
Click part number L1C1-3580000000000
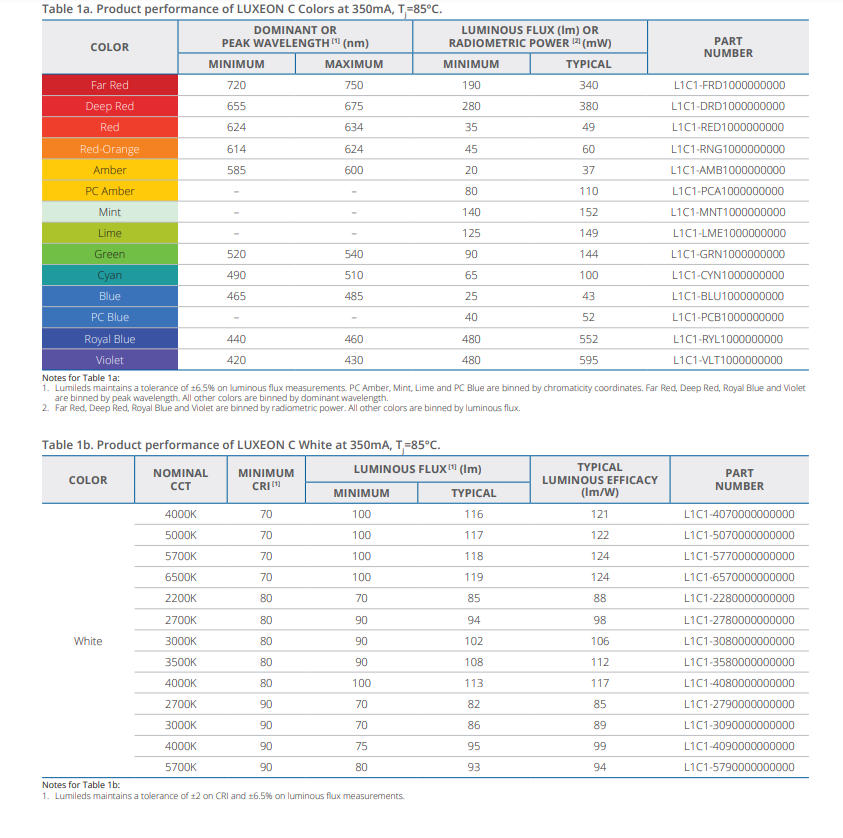tap(739, 662)
